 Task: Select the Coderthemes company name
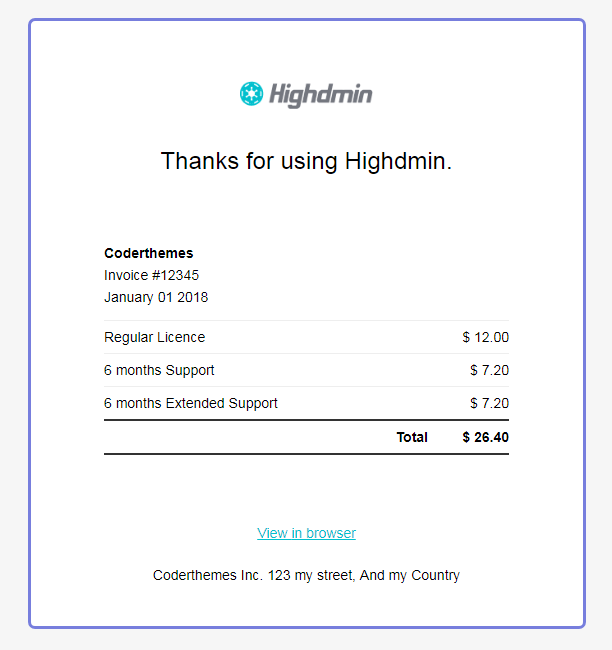pyautogui.click(x=149, y=253)
